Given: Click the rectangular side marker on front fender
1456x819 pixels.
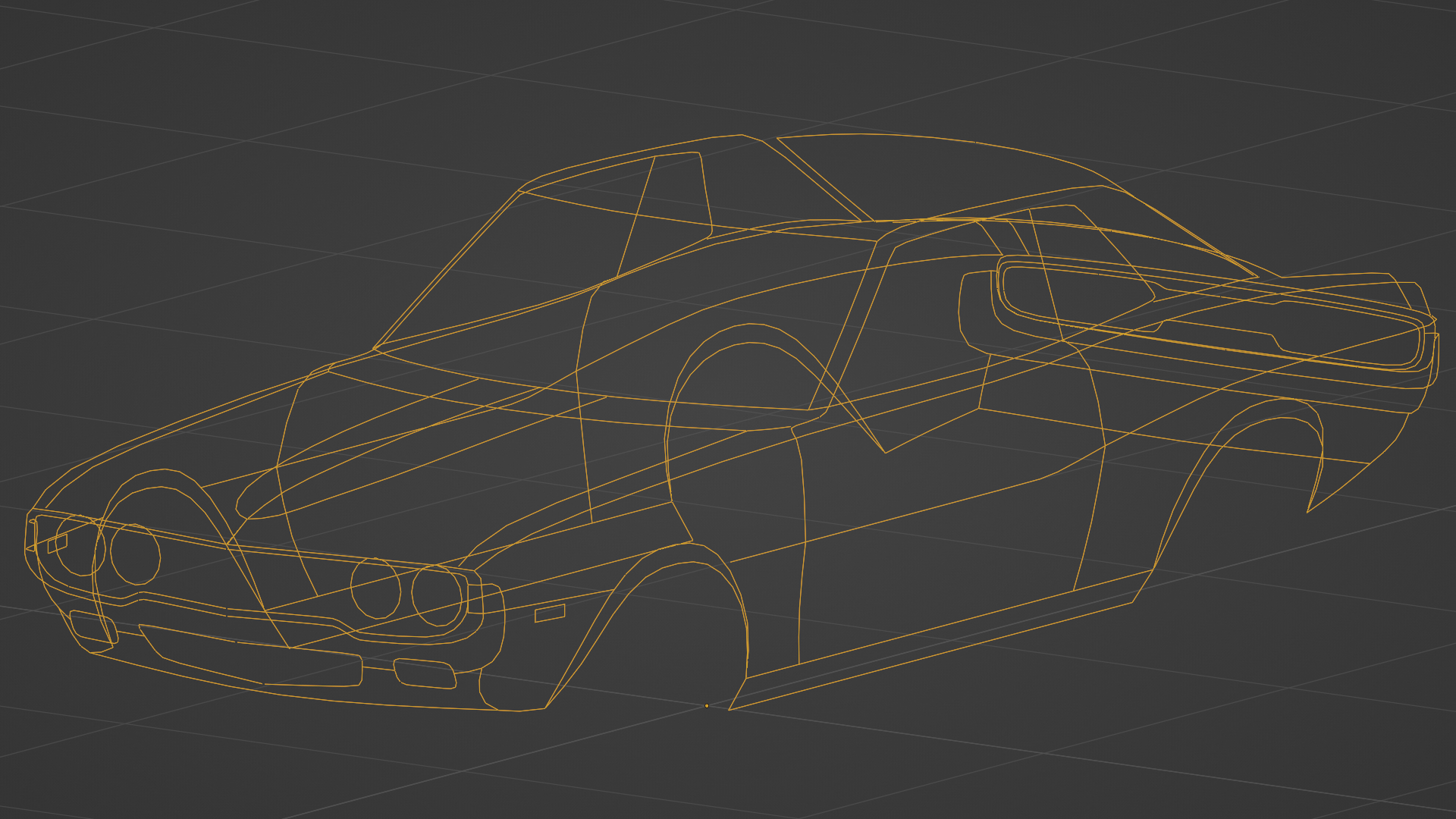Looking at the screenshot, I should (550, 613).
